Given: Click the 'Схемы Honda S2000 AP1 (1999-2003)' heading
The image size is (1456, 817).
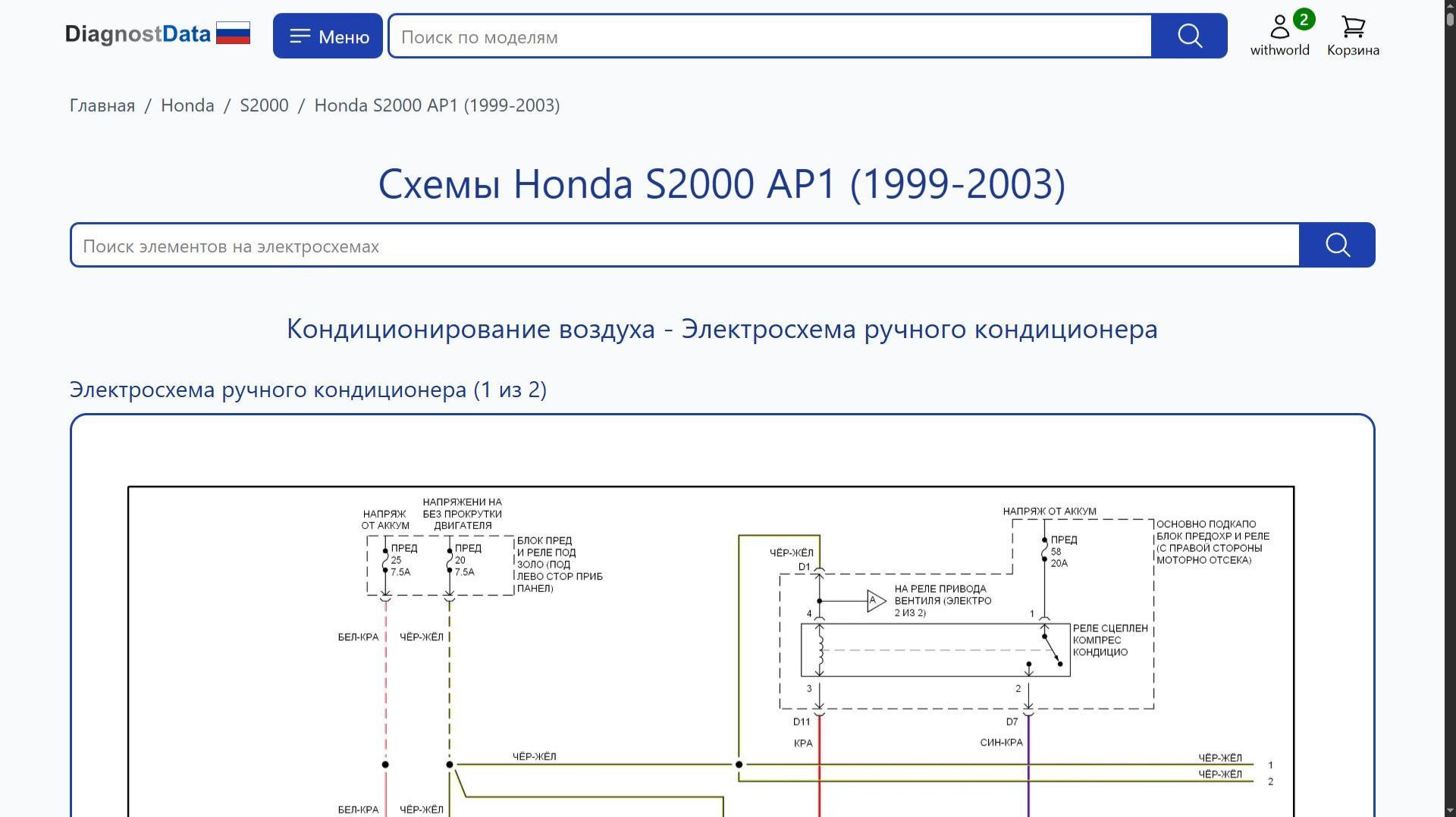Looking at the screenshot, I should pos(722,184).
